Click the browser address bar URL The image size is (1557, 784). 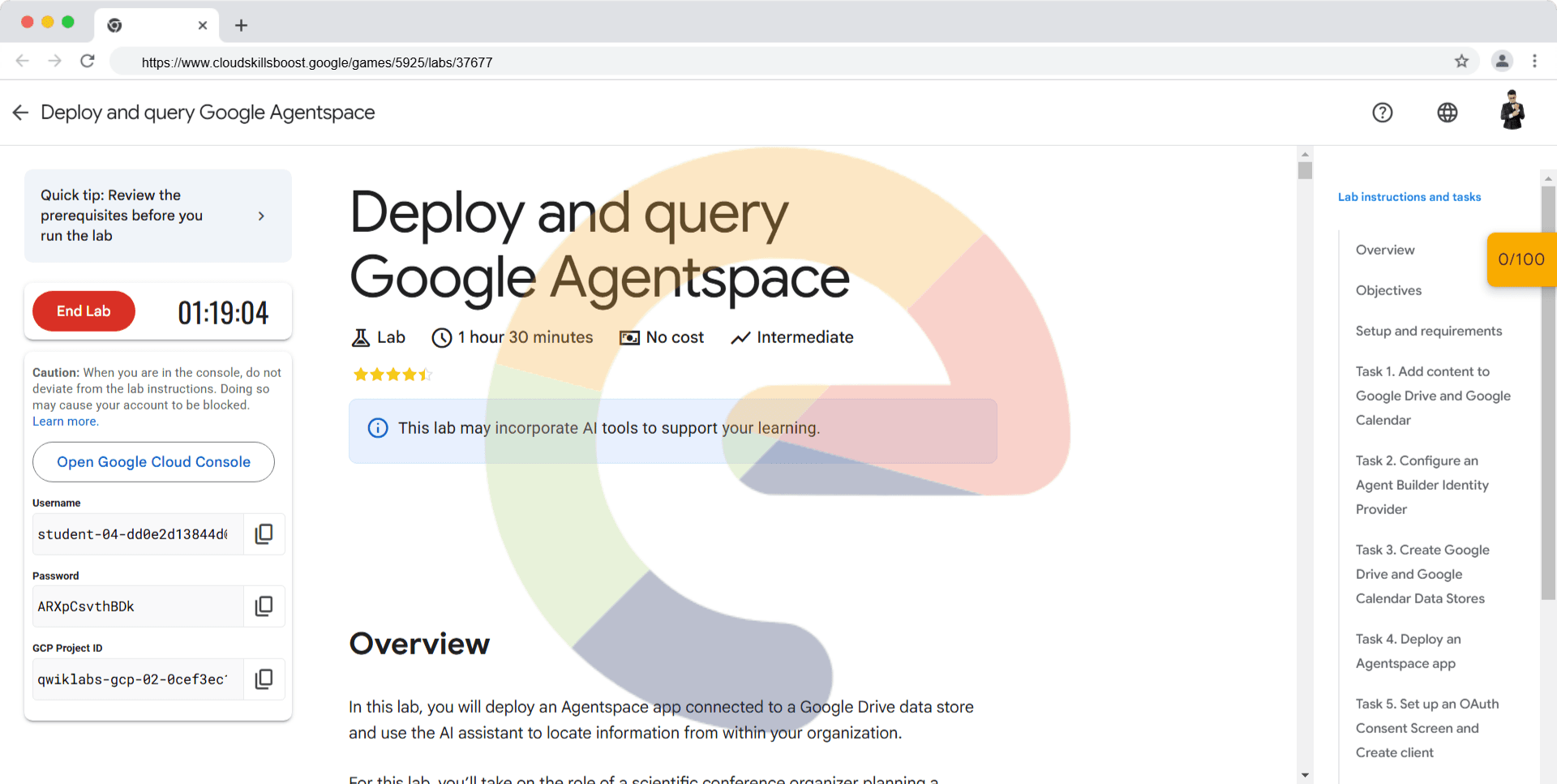(316, 62)
